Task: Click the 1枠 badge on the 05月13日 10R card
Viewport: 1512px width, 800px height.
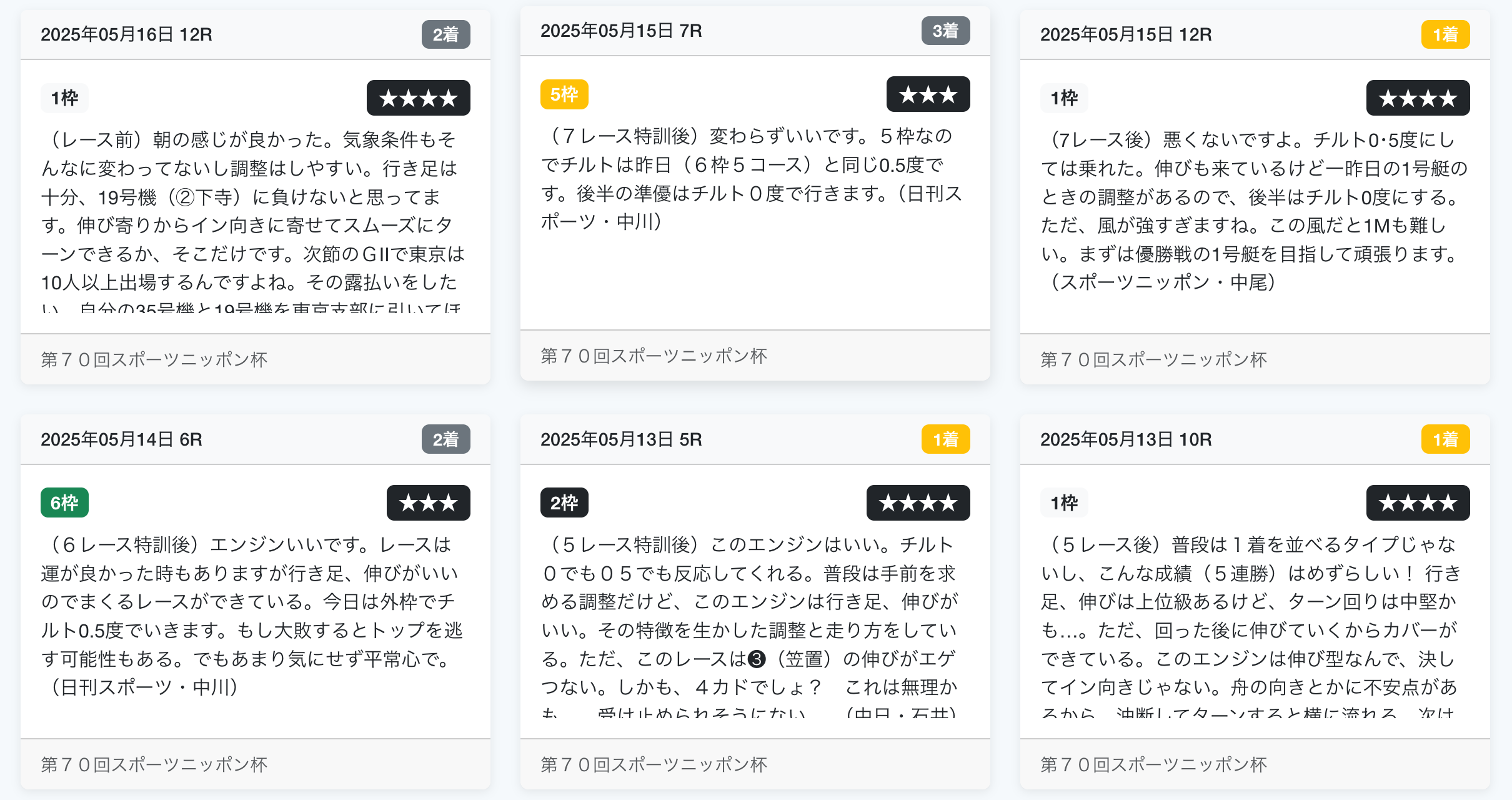Action: coord(1064,503)
